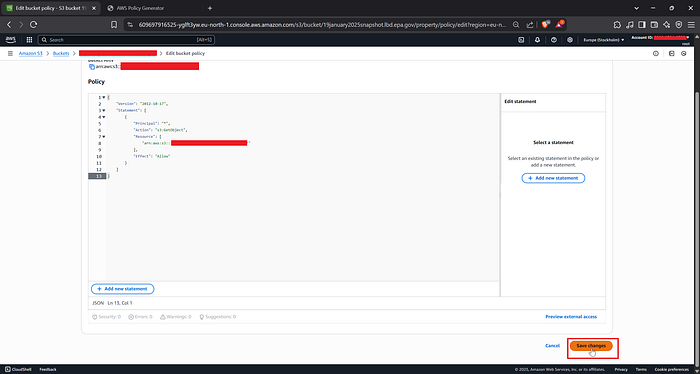700x374 pixels.
Task: Open the Privacy footer link
Action: point(621,370)
